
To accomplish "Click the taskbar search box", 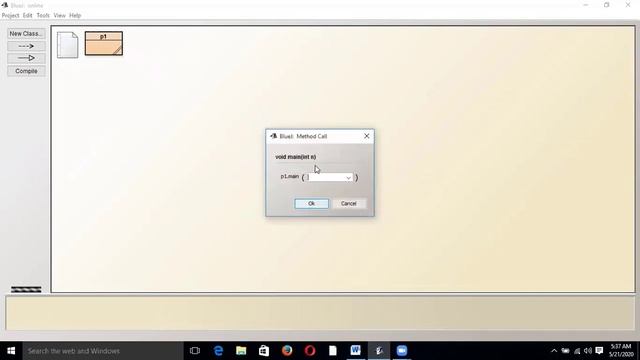I will tap(103, 351).
